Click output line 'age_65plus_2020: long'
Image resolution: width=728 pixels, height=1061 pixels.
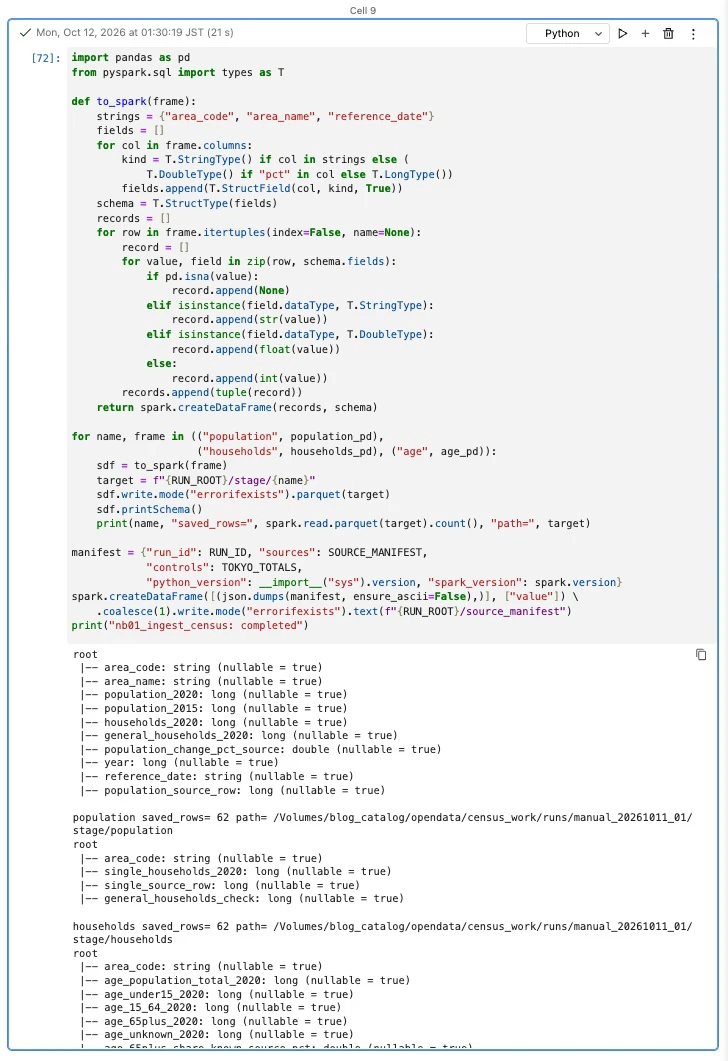(214, 1022)
